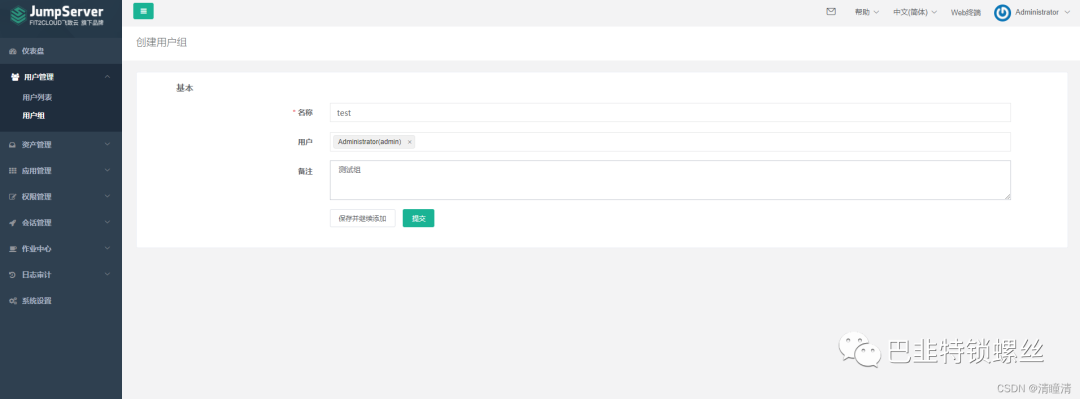Click the Administrator avatar power icon
The height and width of the screenshot is (399, 1080).
(1002, 12)
